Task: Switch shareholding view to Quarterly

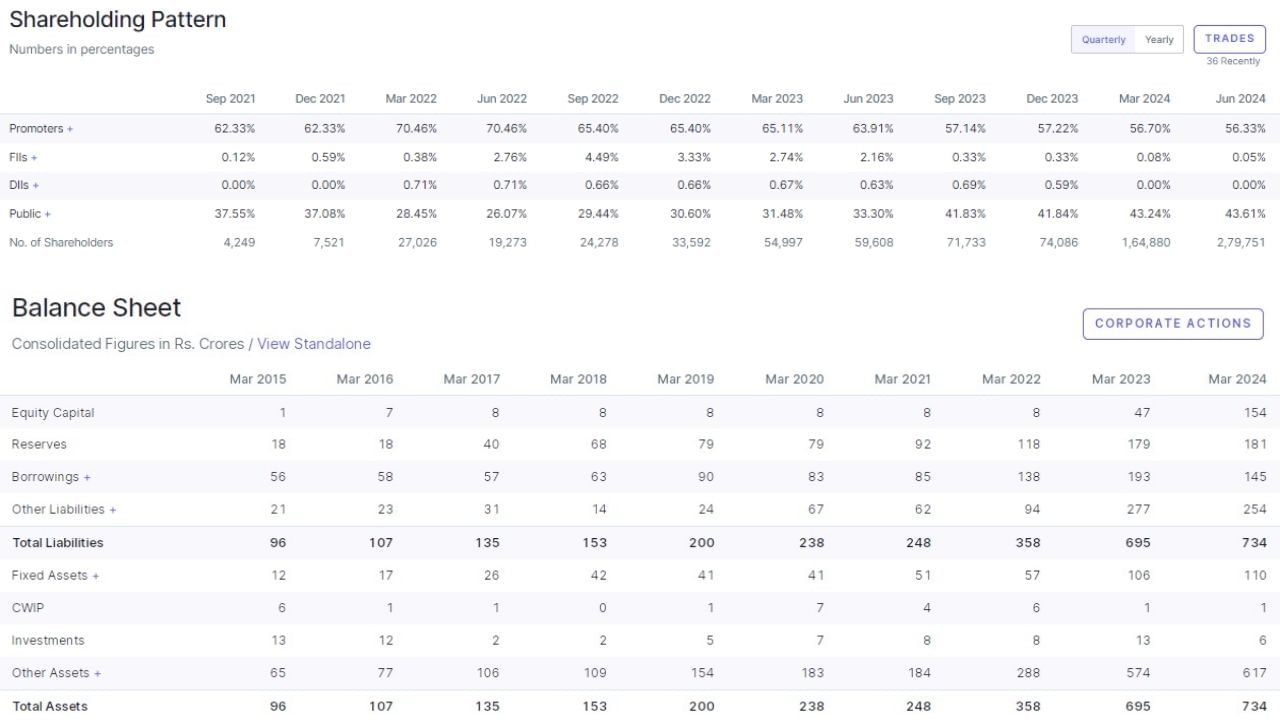Action: tap(1103, 40)
